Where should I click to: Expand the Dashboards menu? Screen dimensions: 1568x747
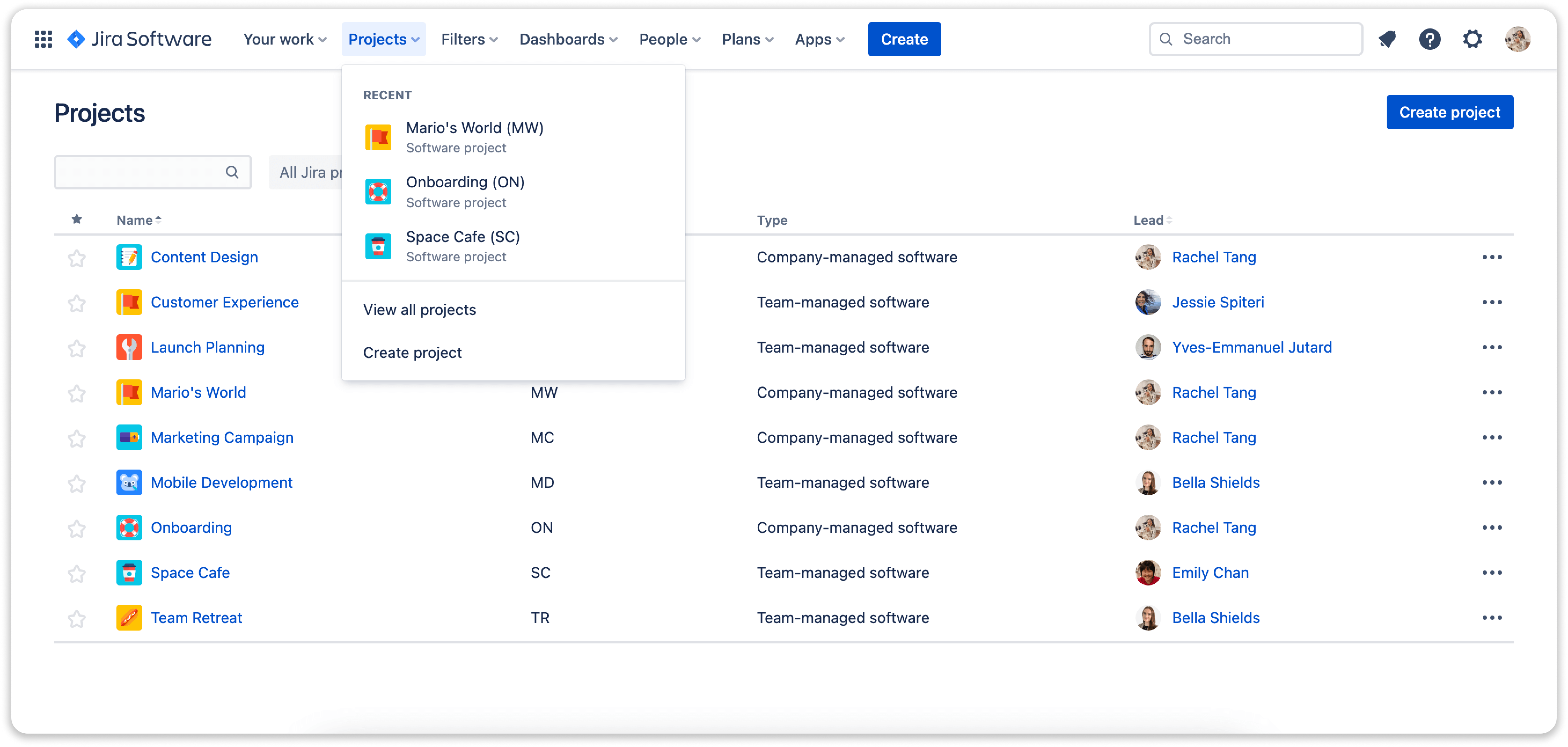[x=567, y=38]
